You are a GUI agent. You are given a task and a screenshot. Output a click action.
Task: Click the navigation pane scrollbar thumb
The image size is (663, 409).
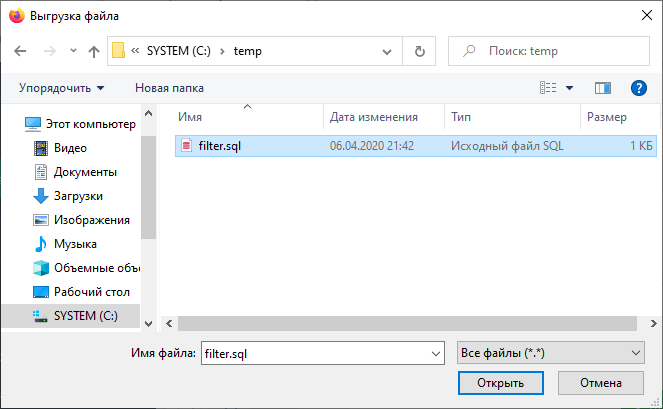pos(148,187)
